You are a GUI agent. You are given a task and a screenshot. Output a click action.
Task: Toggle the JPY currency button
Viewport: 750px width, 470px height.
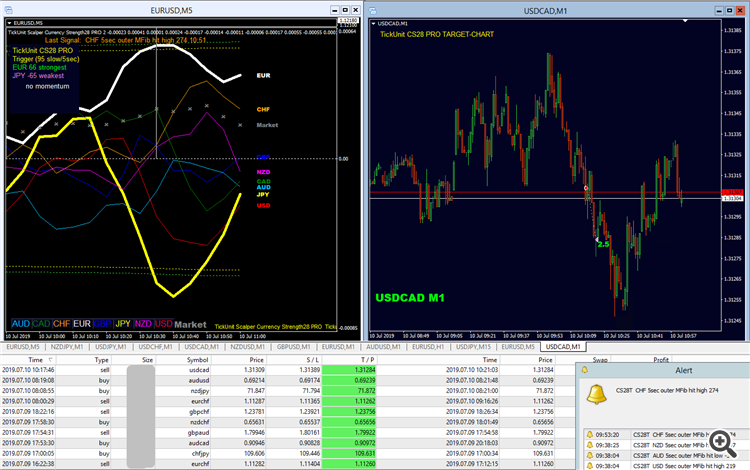pos(123,324)
